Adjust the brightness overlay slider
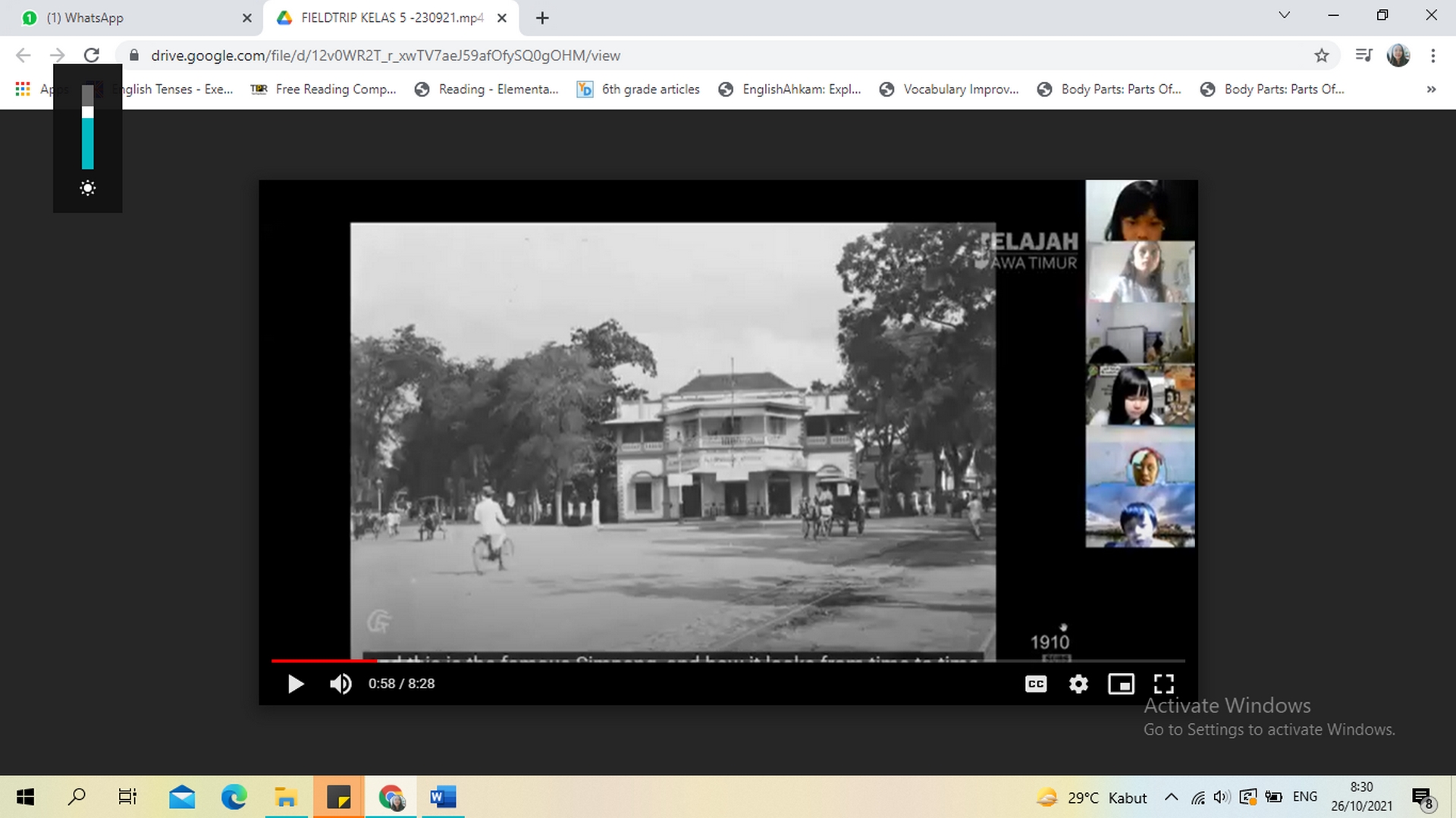This screenshot has width=1456, height=818. [x=88, y=127]
